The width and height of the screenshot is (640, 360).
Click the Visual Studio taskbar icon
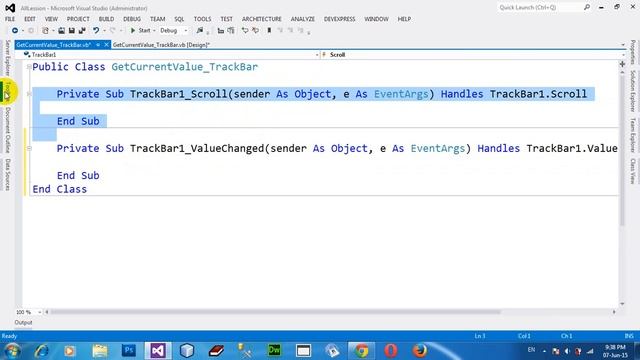click(158, 351)
